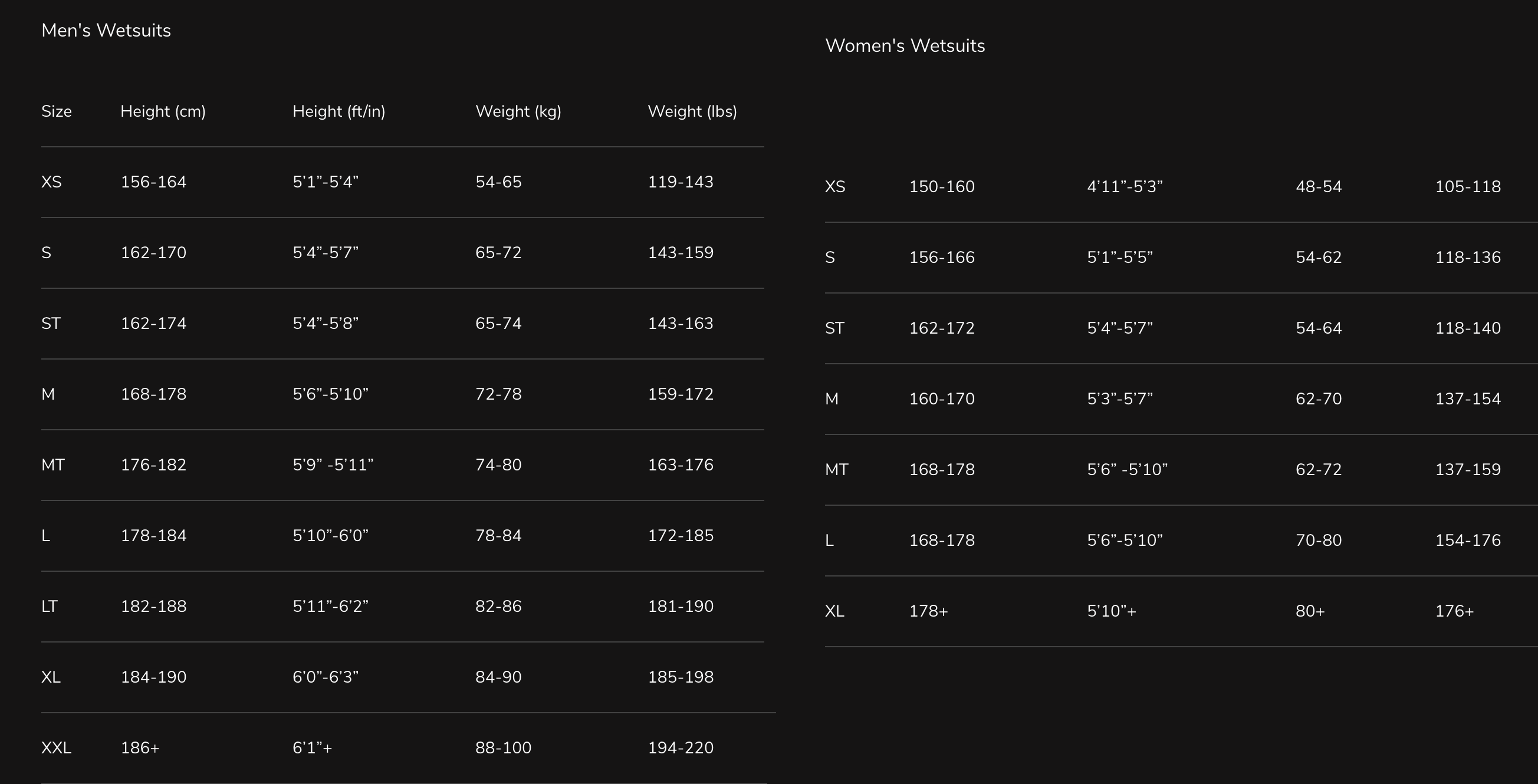Click the women's 105-118 weight value
This screenshot has width=1538, height=784.
click(1468, 187)
